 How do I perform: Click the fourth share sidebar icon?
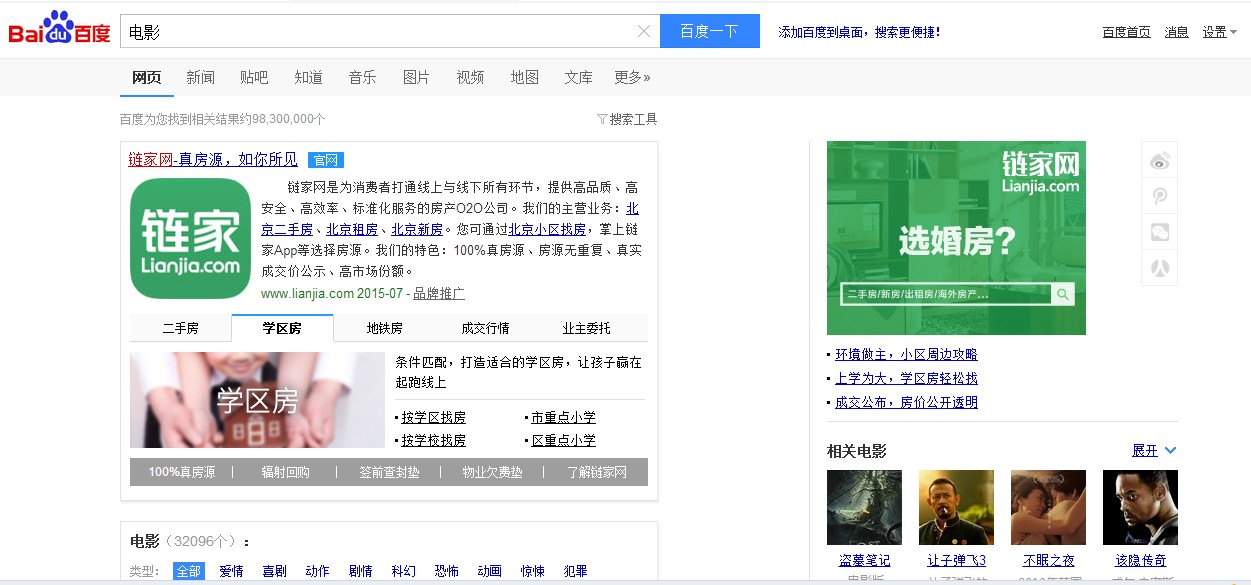coord(1160,268)
